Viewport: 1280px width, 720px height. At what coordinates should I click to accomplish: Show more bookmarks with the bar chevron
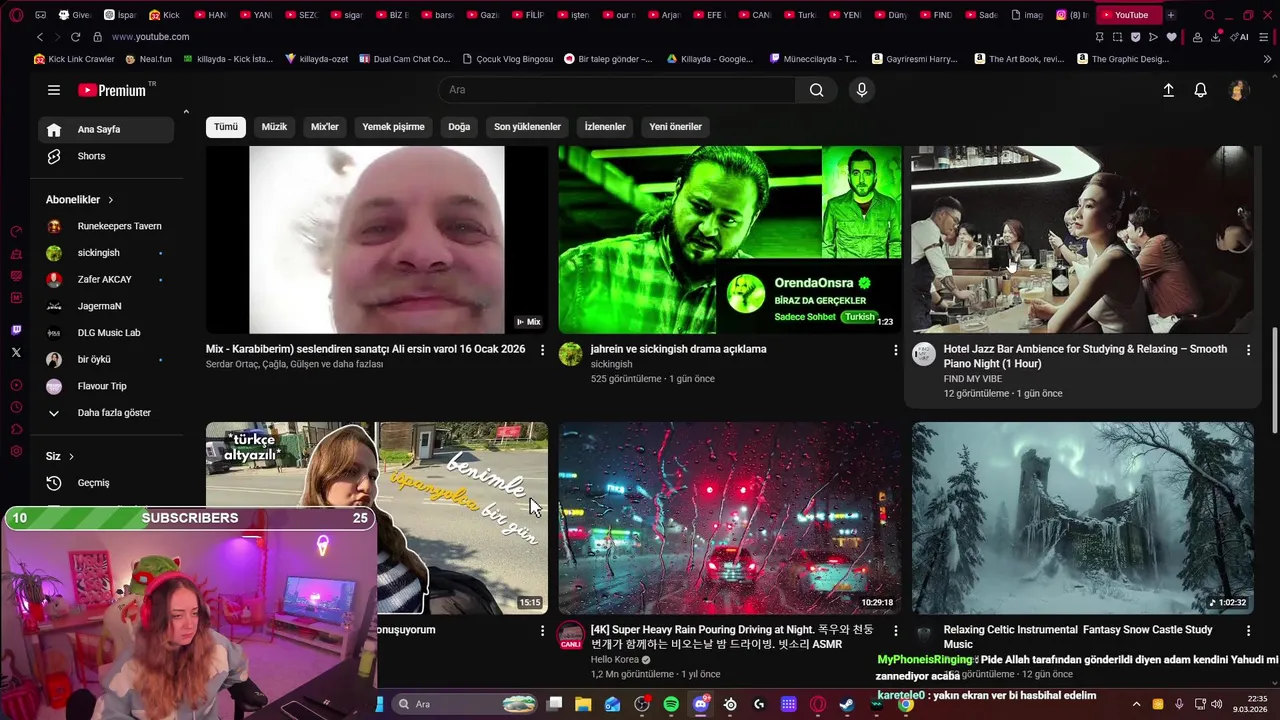pos(1268,59)
